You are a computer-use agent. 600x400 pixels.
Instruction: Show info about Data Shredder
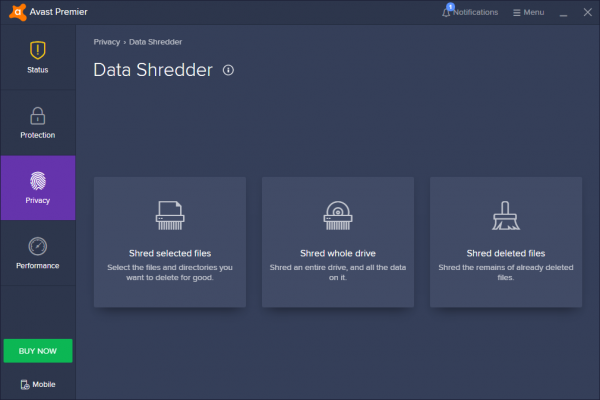pos(228,70)
